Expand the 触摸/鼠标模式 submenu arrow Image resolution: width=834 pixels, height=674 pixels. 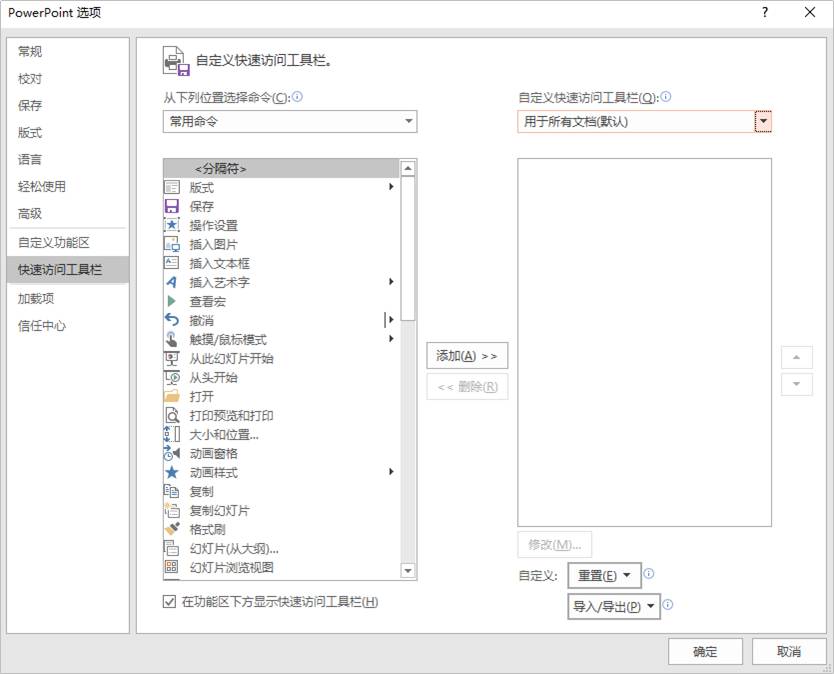click(391, 338)
